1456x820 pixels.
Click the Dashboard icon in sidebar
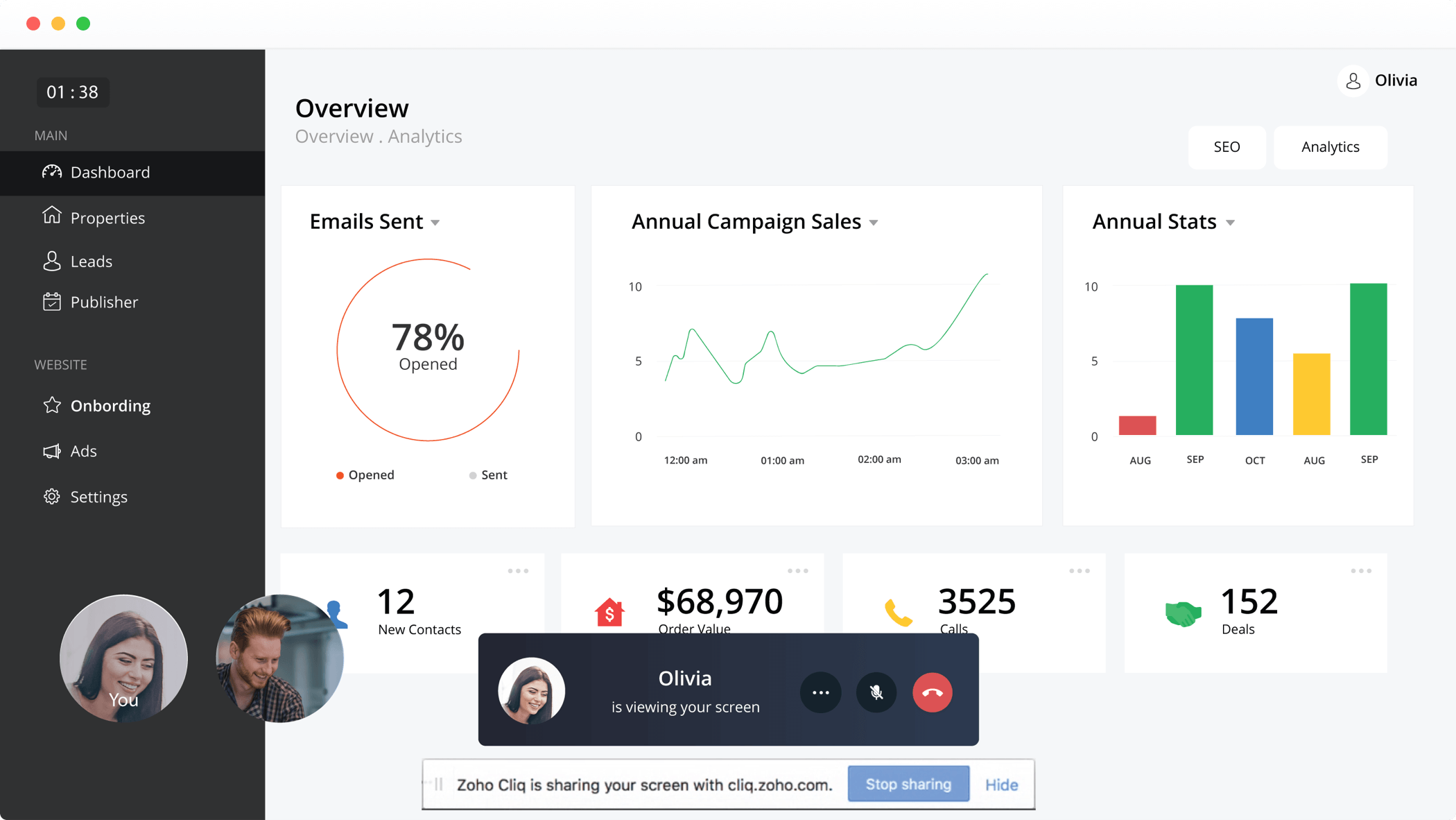(50, 171)
